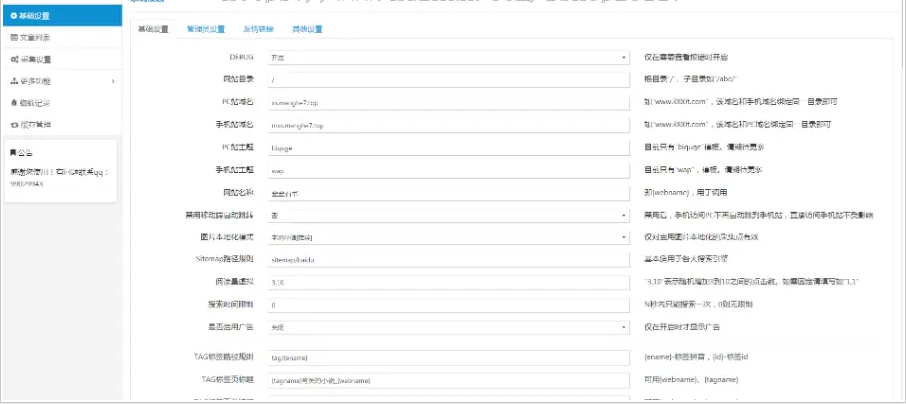
Task: Click the 手机站域名 input field
Action: tap(448, 125)
